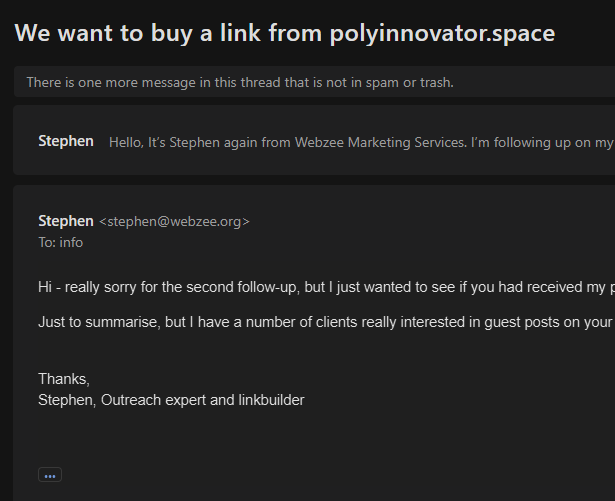Viewport: 615px width, 501px height.
Task: Click the 'Thanks,' sign-off line
Action: [x=64, y=379]
